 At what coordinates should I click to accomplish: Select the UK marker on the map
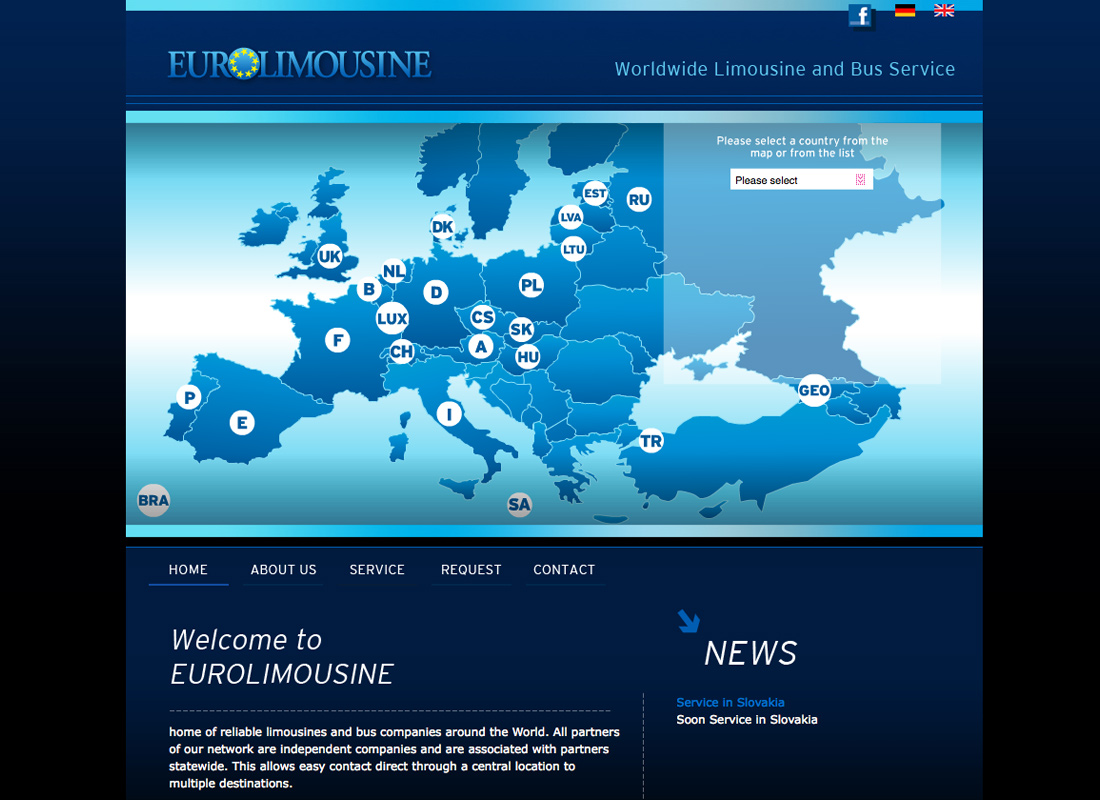coord(329,256)
